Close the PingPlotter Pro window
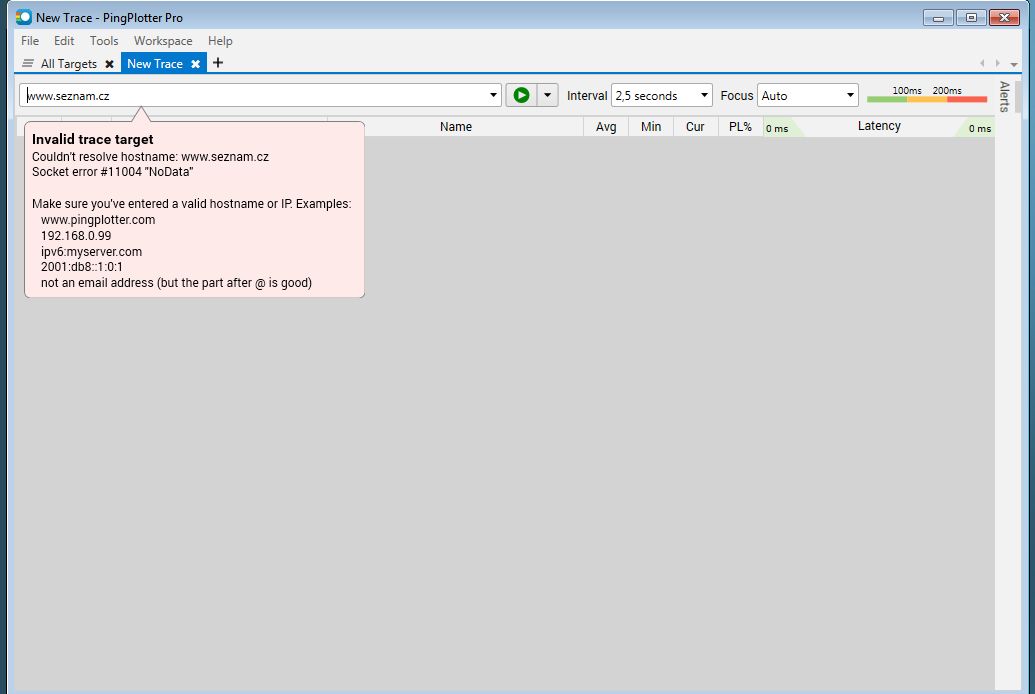This screenshot has height=694, width=1035. point(1004,18)
